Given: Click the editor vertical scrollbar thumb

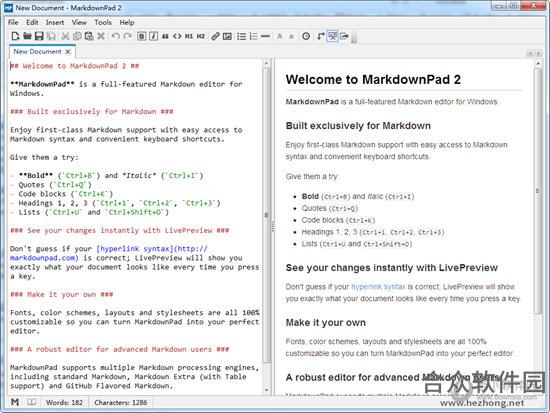Looking at the screenshot, I should (x=266, y=215).
